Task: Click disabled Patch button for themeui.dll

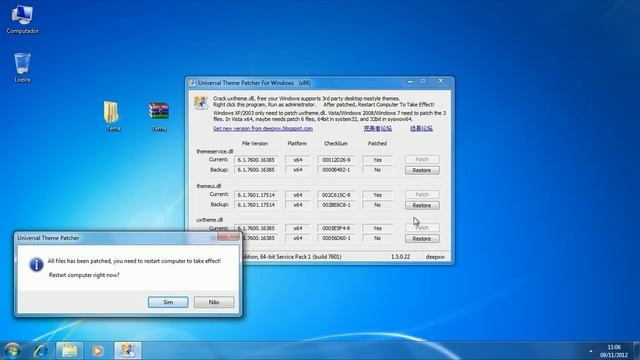Action: coord(422,194)
